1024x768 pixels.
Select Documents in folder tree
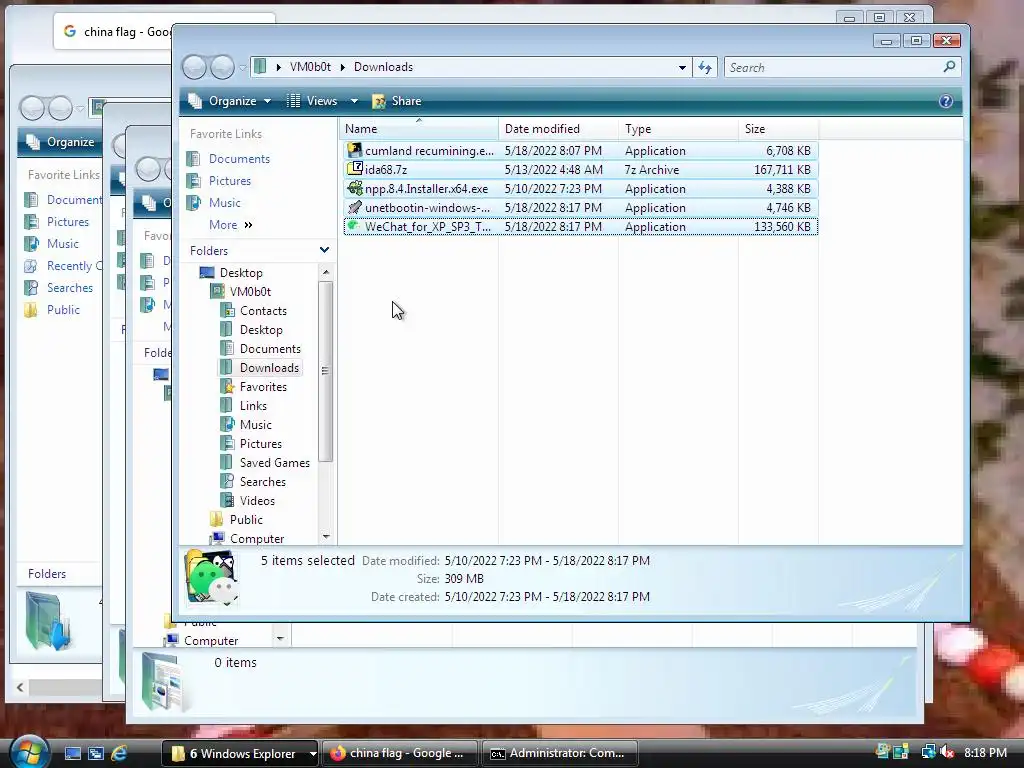270,348
